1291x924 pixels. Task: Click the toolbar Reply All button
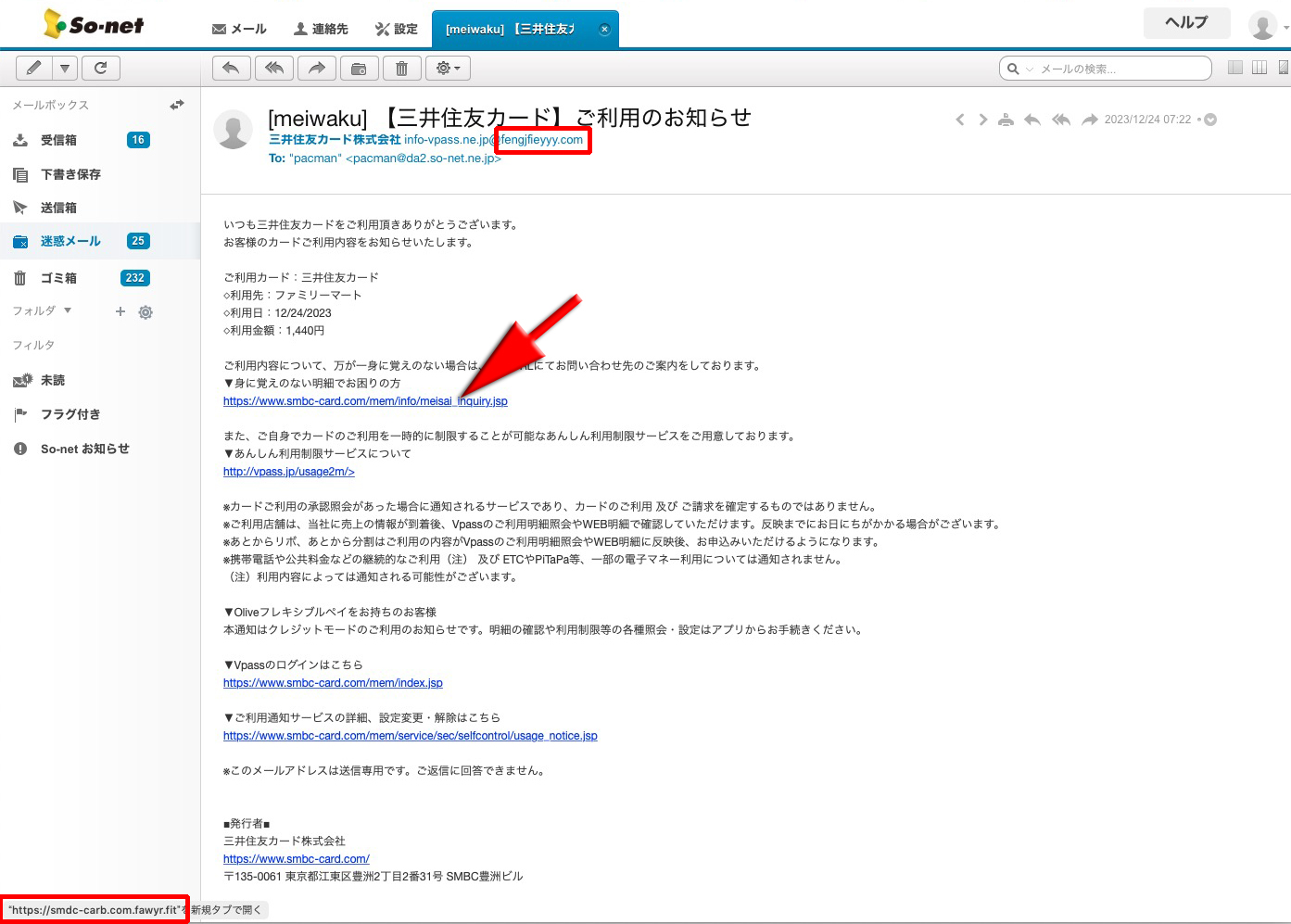[x=273, y=68]
